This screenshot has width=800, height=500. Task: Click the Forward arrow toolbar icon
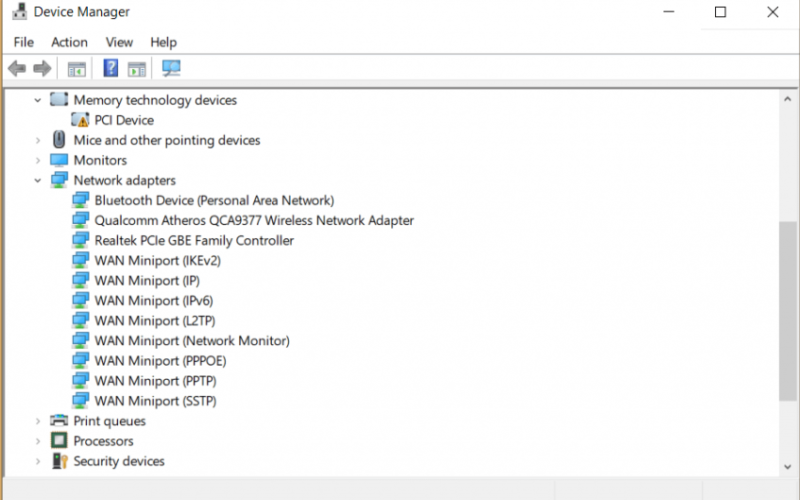click(x=42, y=68)
